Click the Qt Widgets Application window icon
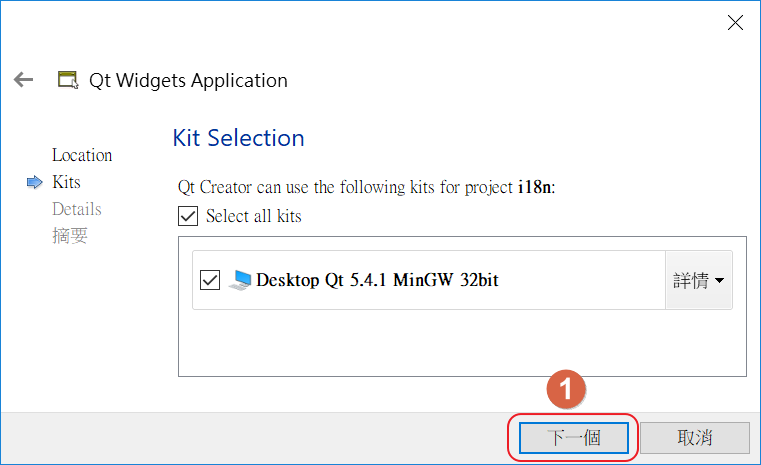 click(68, 80)
